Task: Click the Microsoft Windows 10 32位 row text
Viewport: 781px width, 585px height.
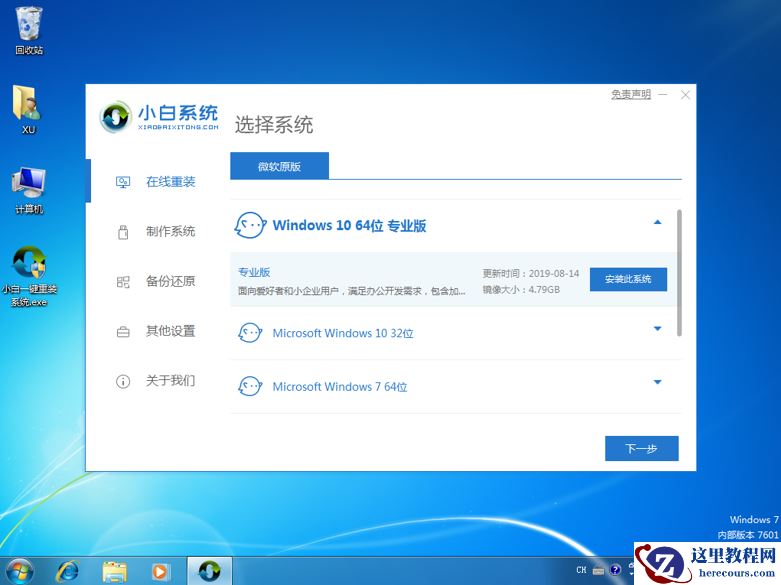Action: point(343,333)
